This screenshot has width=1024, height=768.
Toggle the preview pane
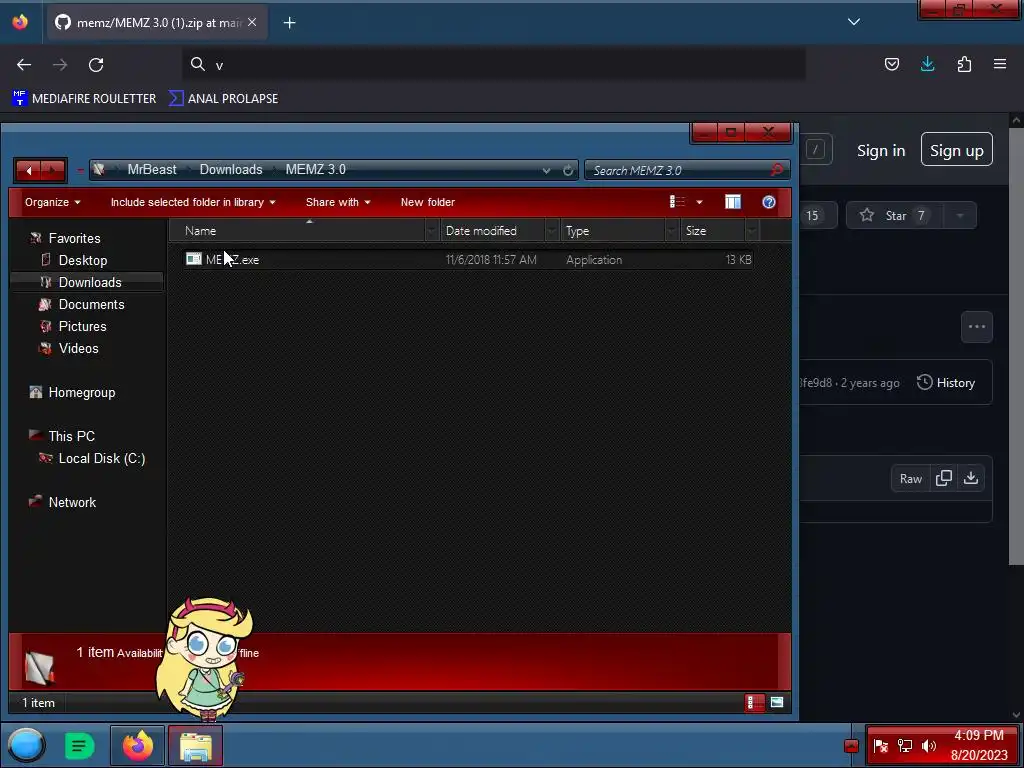click(733, 202)
